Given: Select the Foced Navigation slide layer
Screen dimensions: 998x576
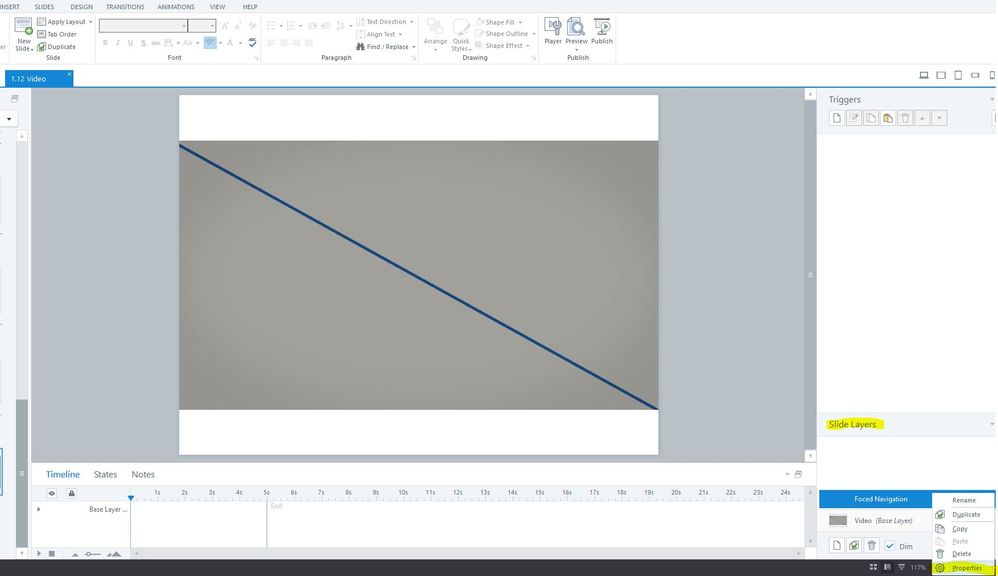Looking at the screenshot, I should pos(875,499).
